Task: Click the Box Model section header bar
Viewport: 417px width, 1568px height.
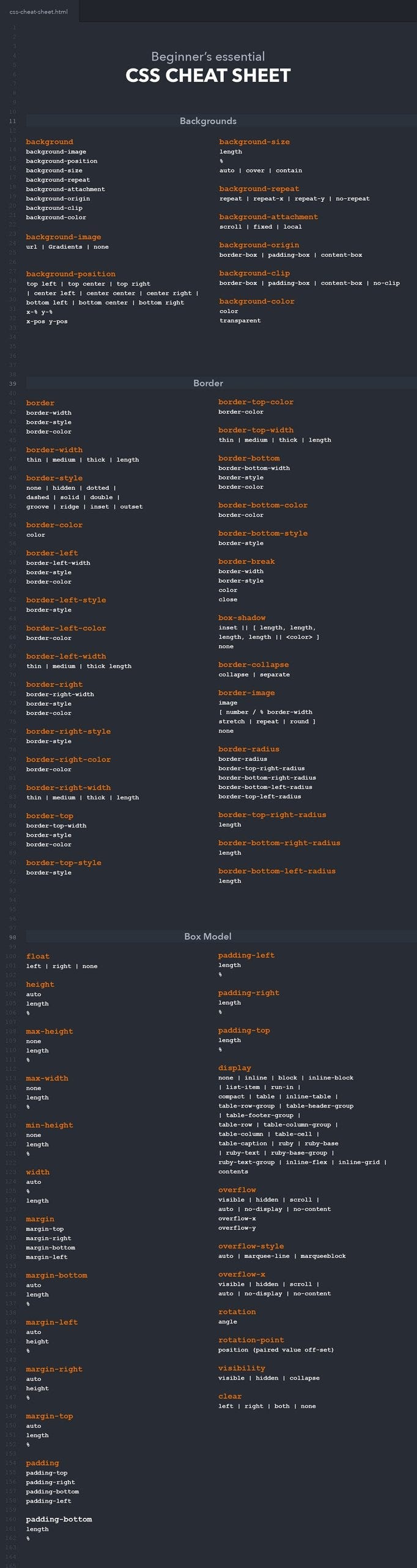Action: (x=208, y=937)
